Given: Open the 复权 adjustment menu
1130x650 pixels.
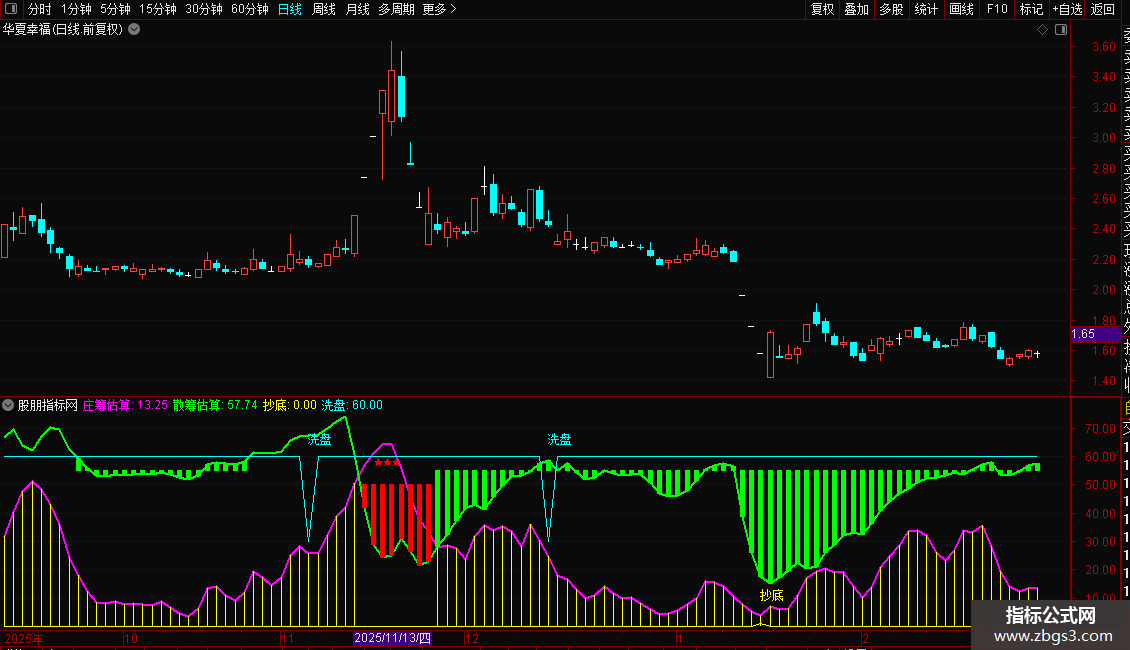Looking at the screenshot, I should 822,9.
